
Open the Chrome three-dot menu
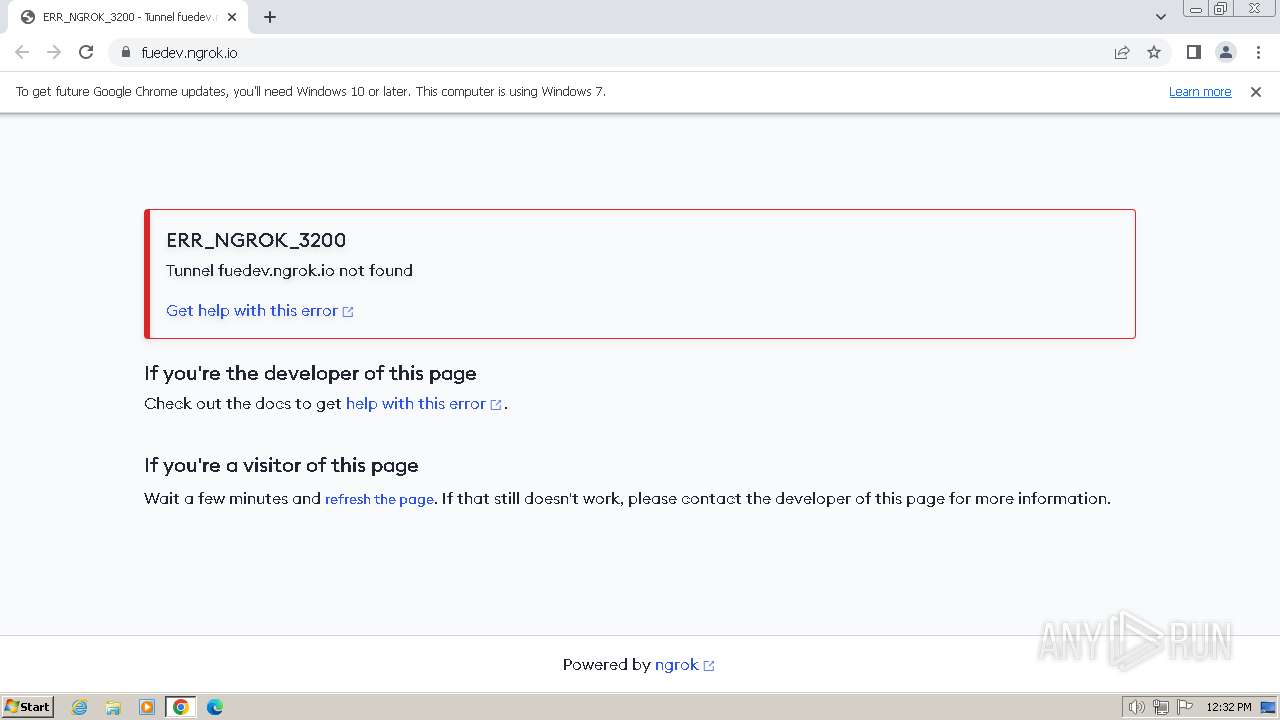pyautogui.click(x=1258, y=52)
